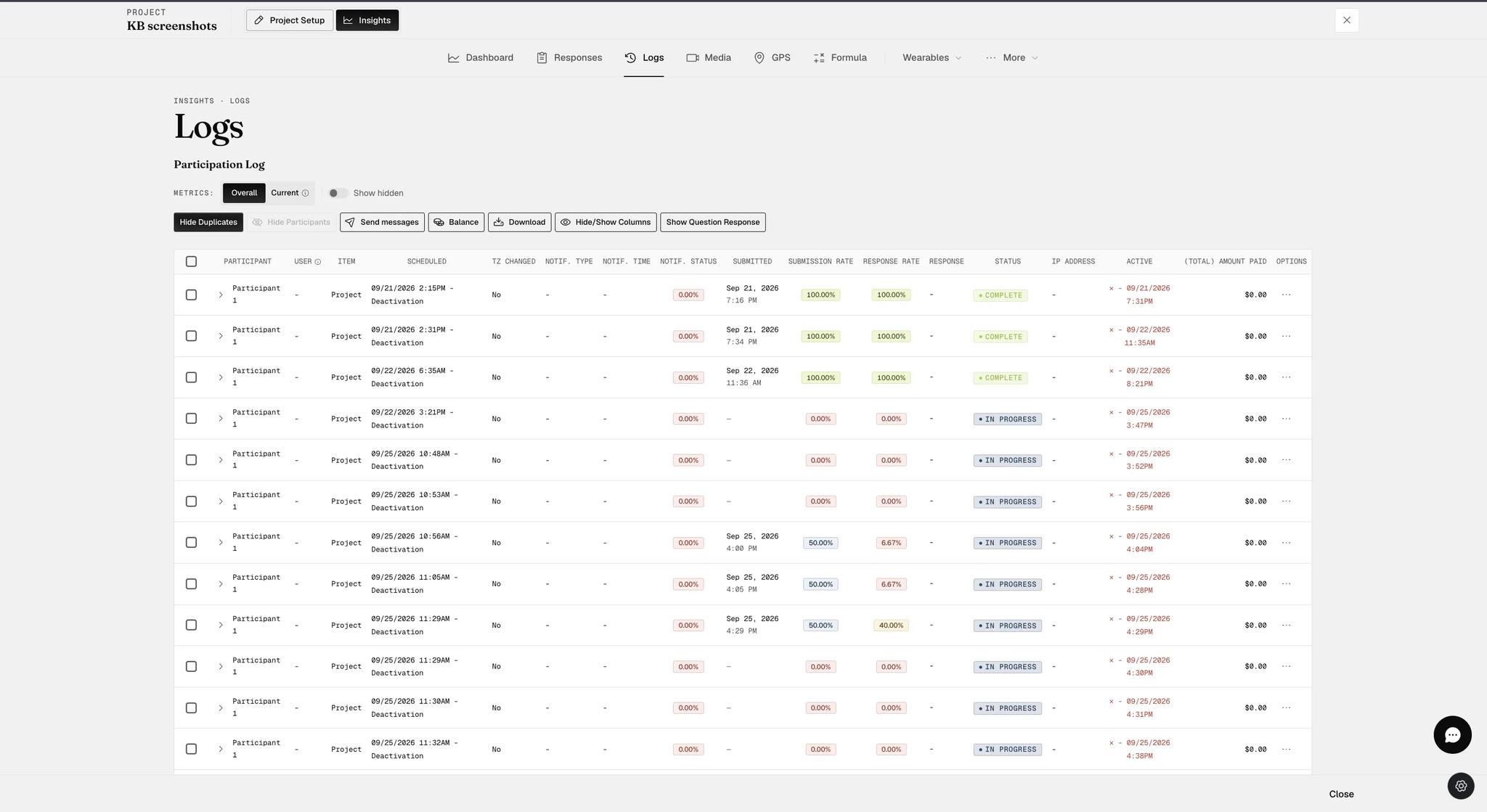Click the info icon beside Current metrics
Image resolution: width=1487 pixels, height=812 pixels.
306,193
